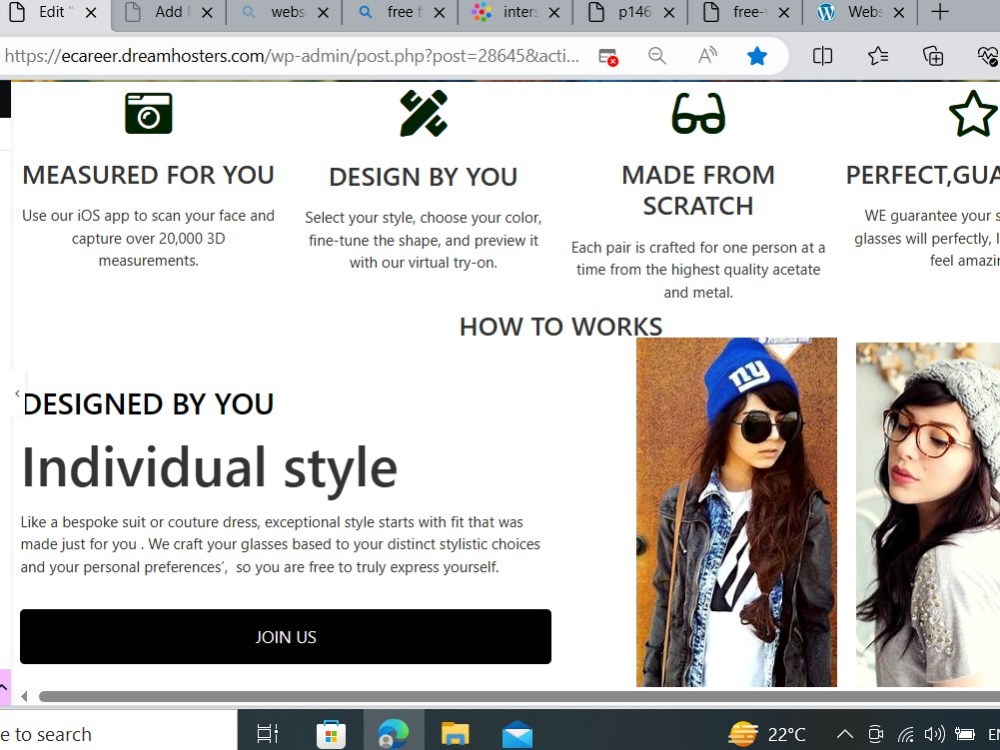This screenshot has width=1000, height=750.
Task: Click the 'Use our iOS app' description text
Action: tap(149, 238)
